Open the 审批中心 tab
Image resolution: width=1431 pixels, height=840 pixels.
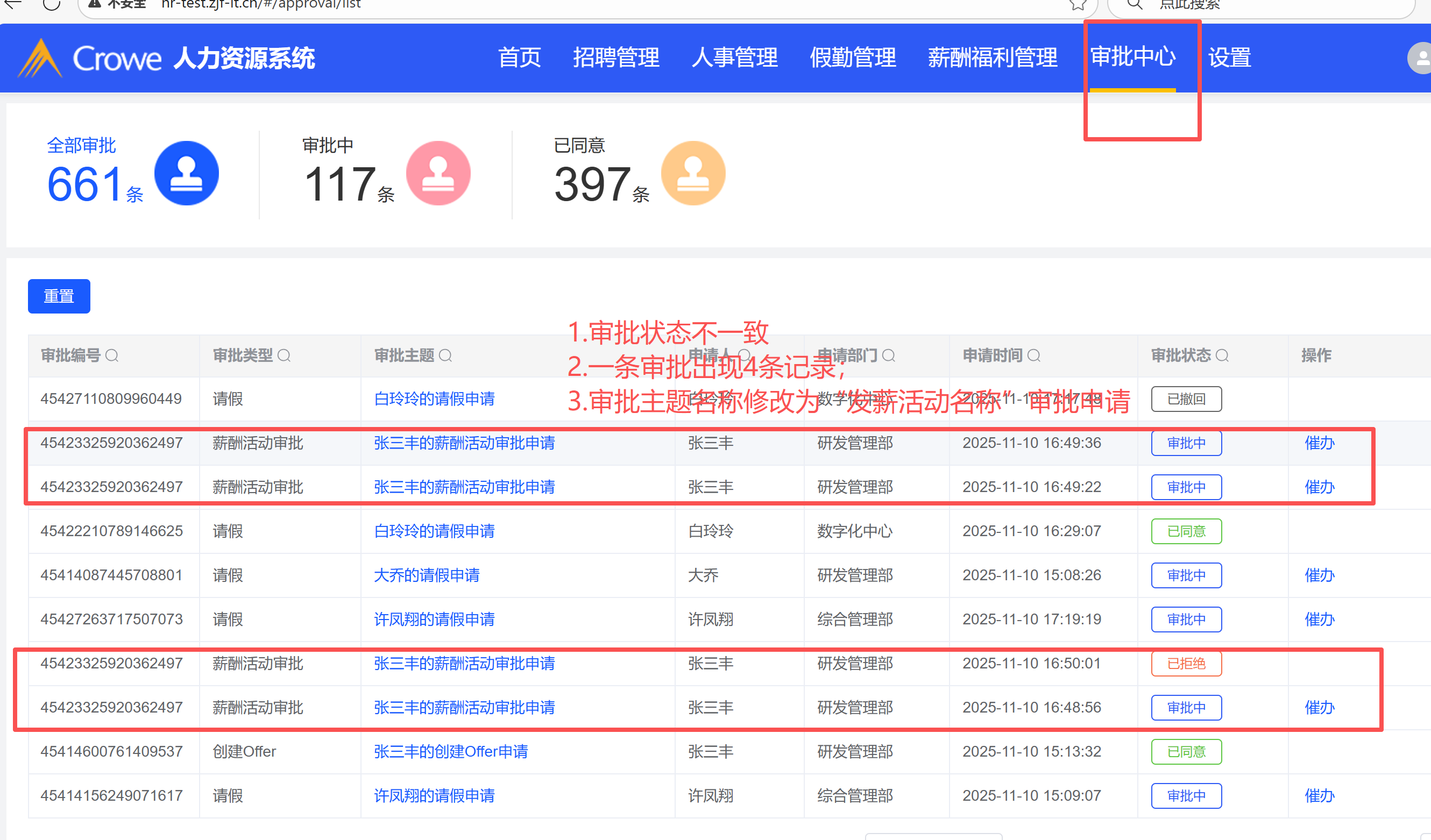click(1132, 57)
